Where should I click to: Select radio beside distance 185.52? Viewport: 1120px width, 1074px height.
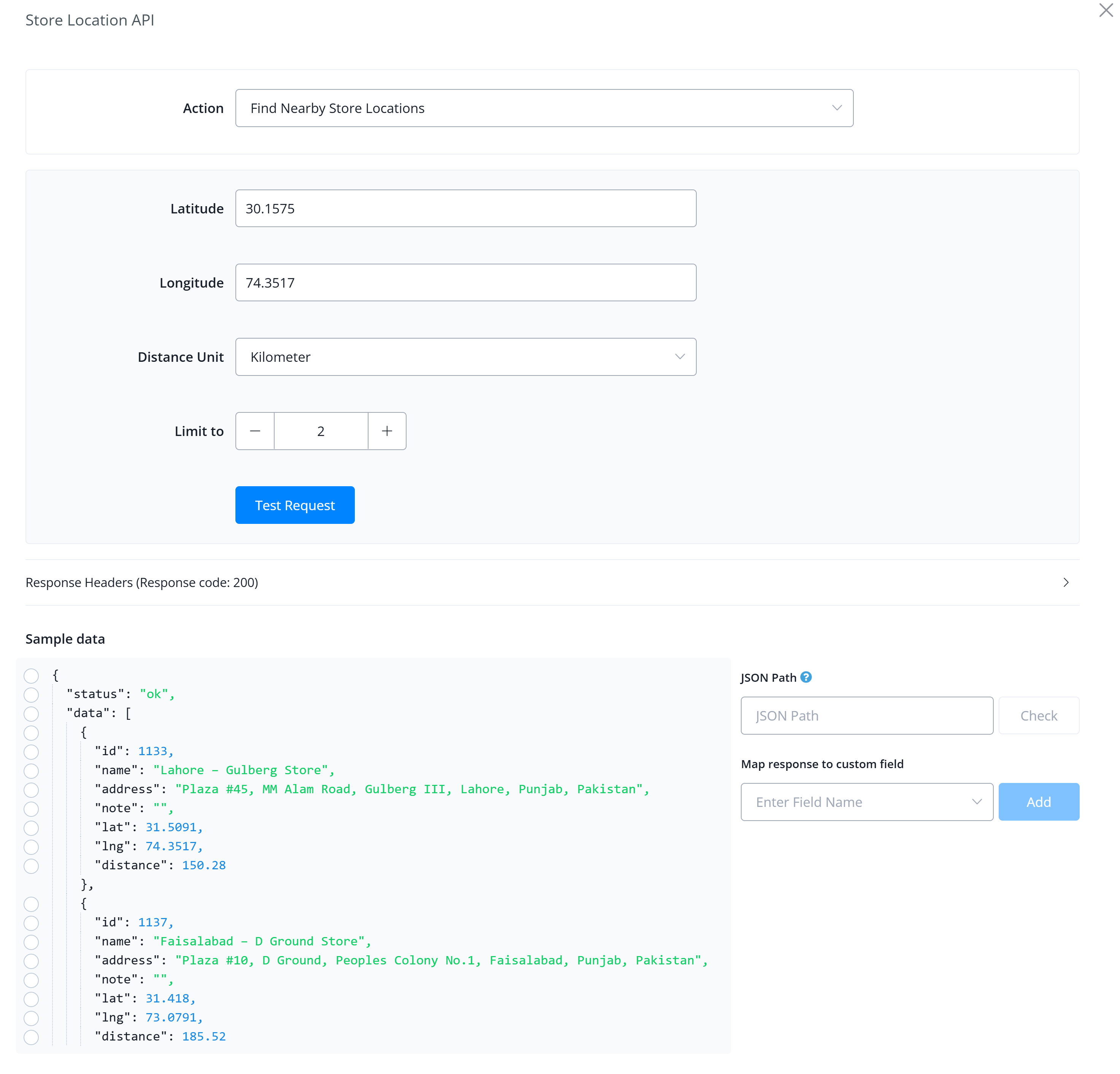[32, 1037]
